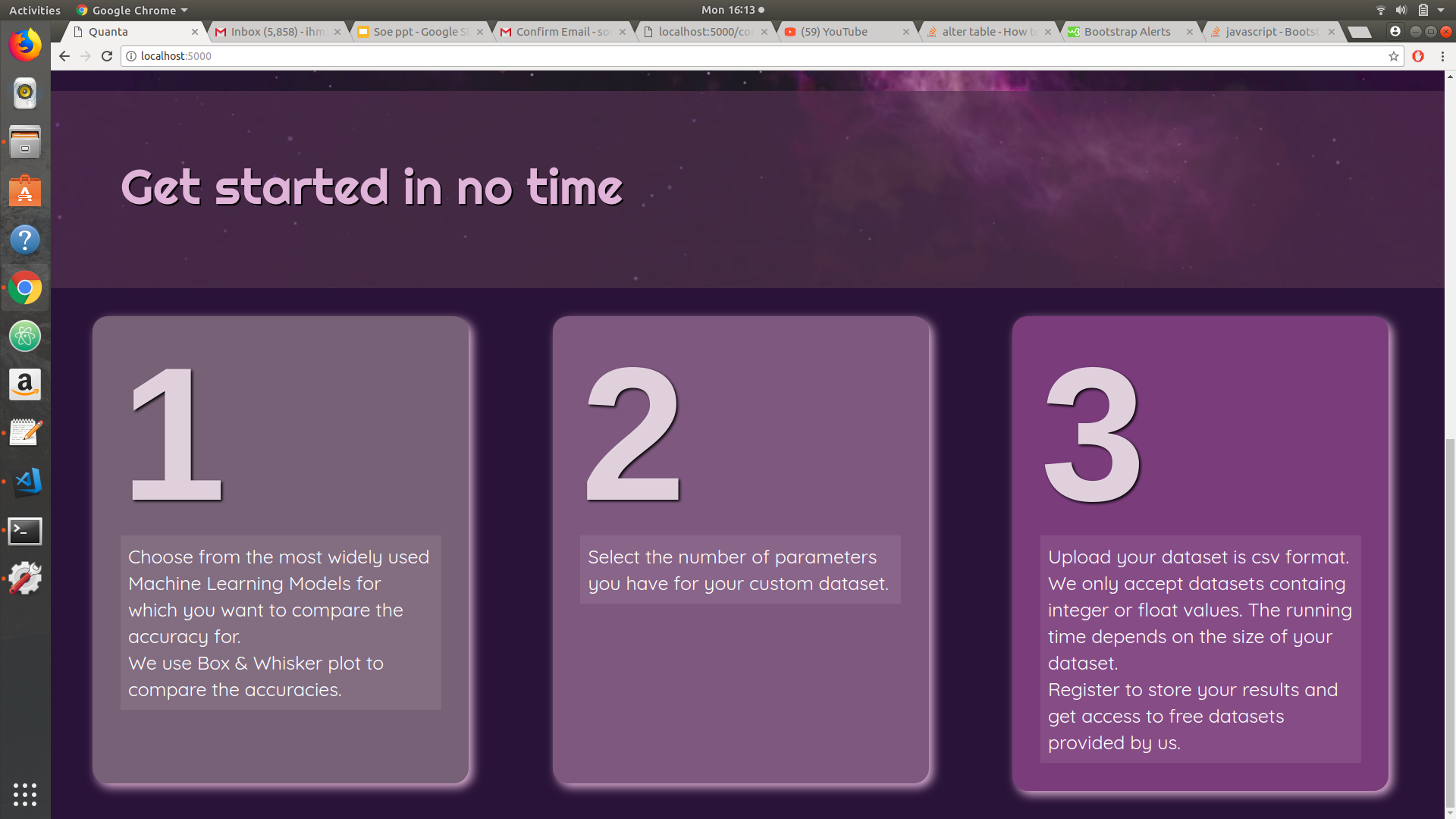Image resolution: width=1456 pixels, height=819 pixels.
Task: Click the AdBlock hand extension icon
Action: click(x=1418, y=56)
